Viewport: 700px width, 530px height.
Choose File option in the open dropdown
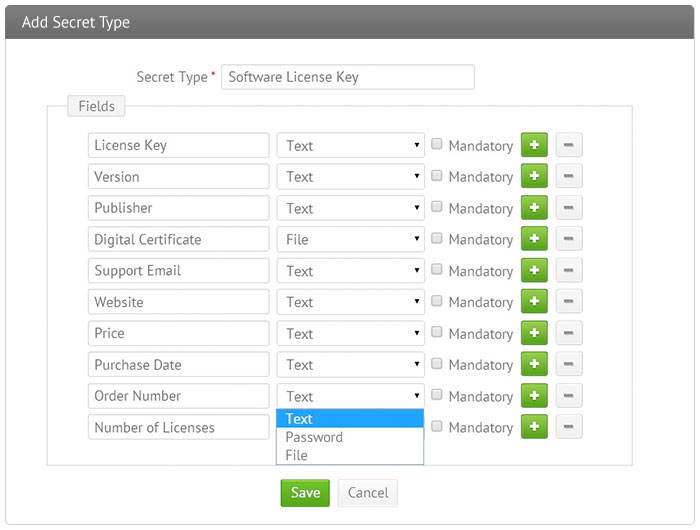point(297,455)
